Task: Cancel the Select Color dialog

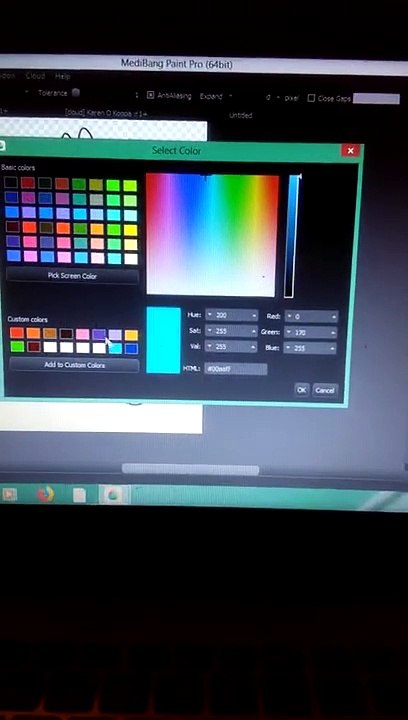Action: tap(324, 390)
